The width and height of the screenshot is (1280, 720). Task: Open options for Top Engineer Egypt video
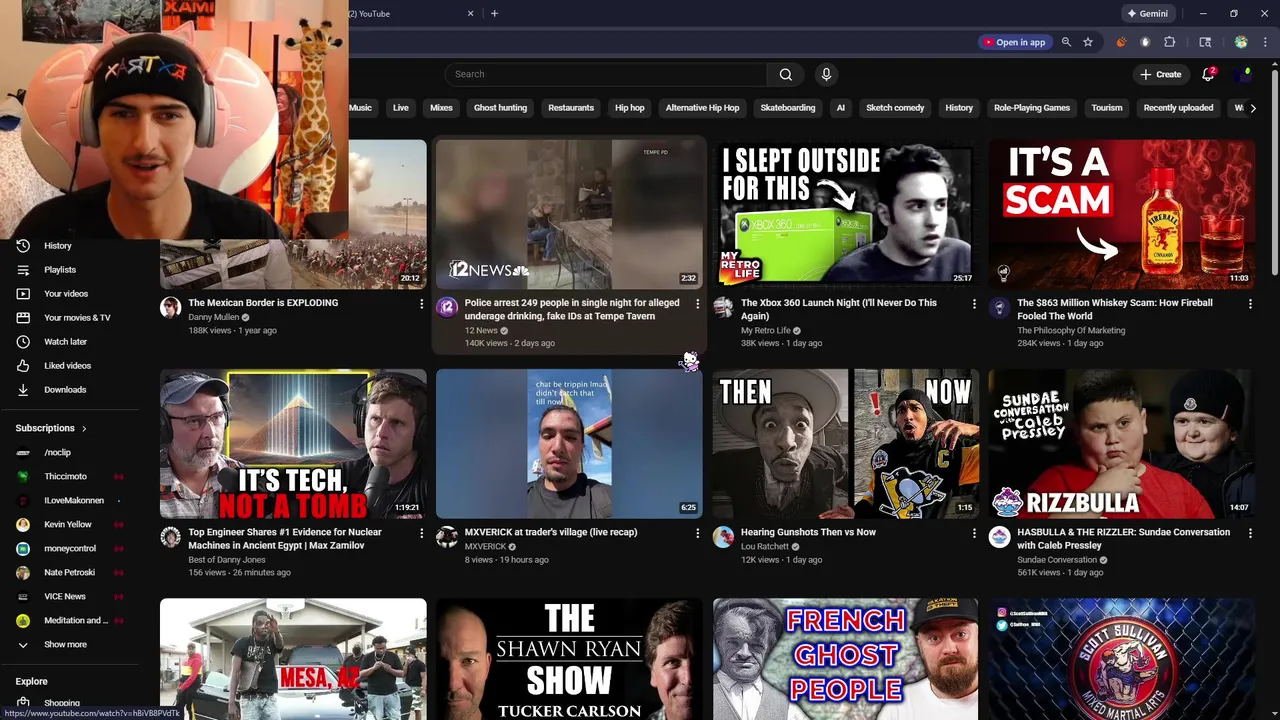click(x=421, y=534)
